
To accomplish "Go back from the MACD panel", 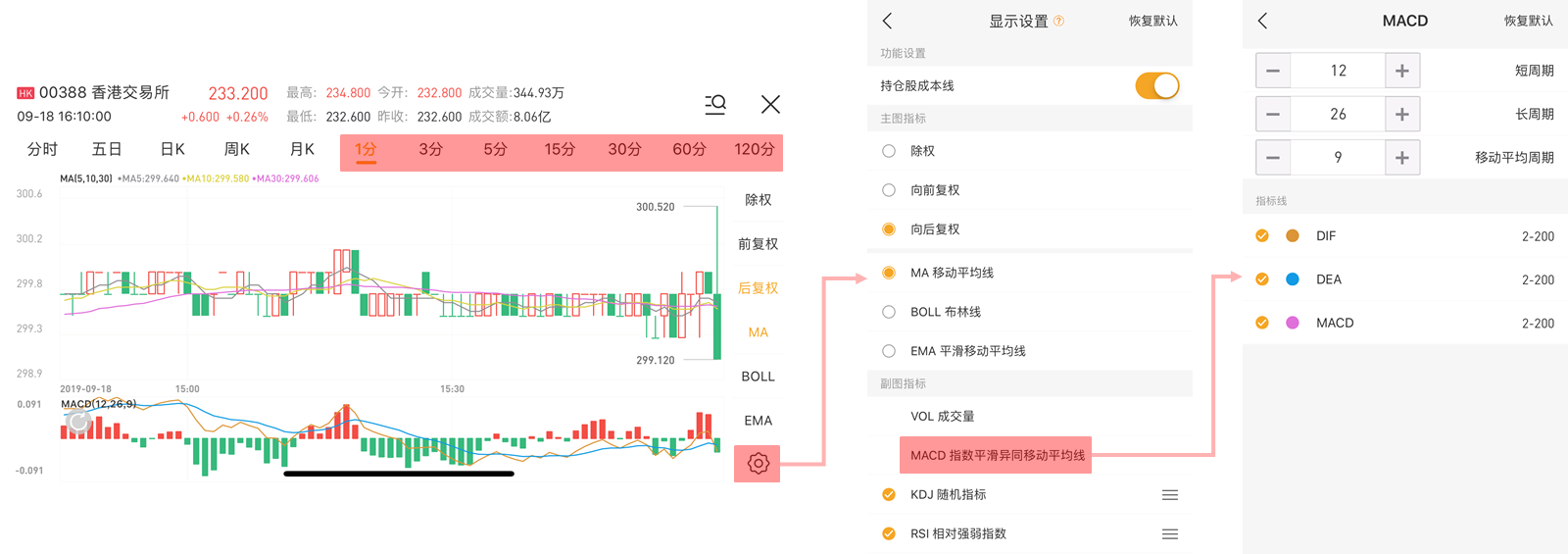I will click(1262, 21).
